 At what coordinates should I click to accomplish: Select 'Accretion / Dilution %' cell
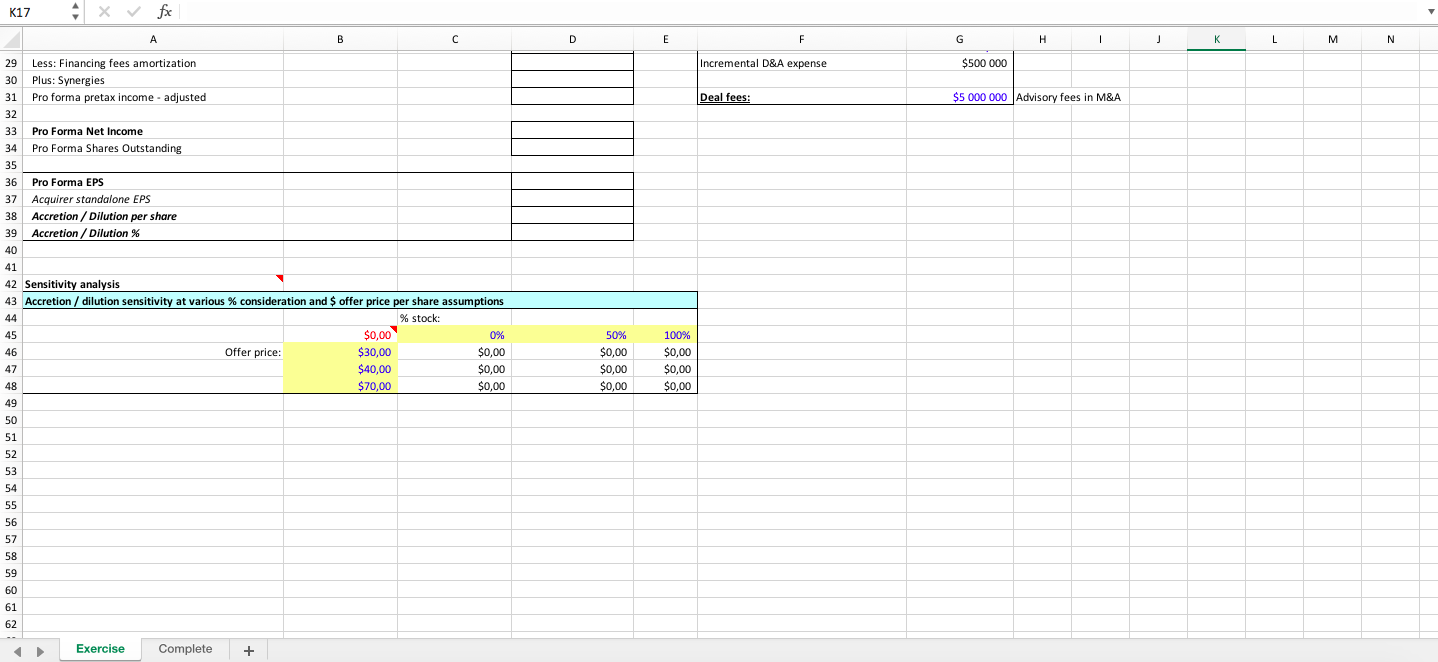153,233
